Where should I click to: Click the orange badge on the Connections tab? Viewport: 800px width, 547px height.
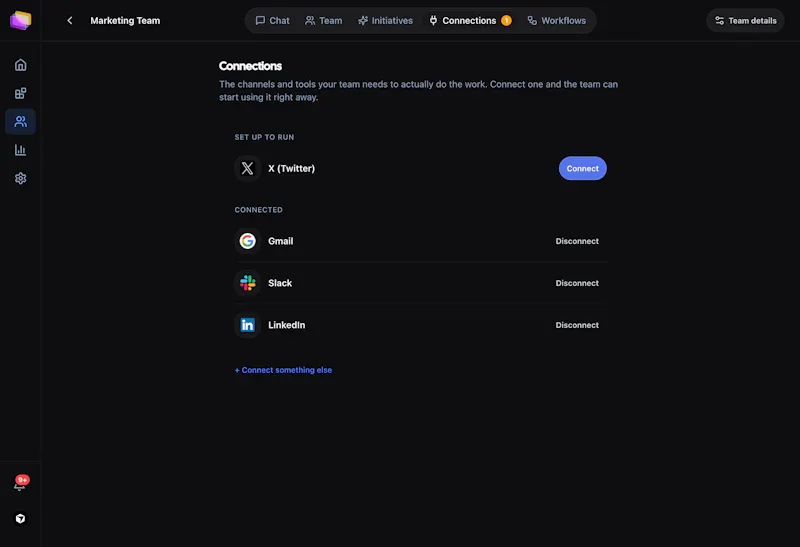coord(506,20)
